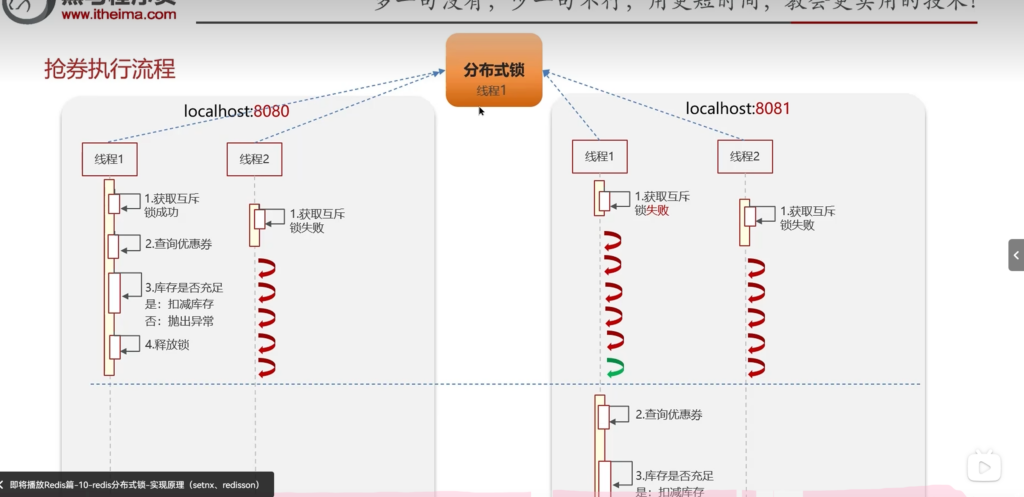Select 线程2 box under localhost:8080
The height and width of the screenshot is (497, 1024).
click(254, 158)
